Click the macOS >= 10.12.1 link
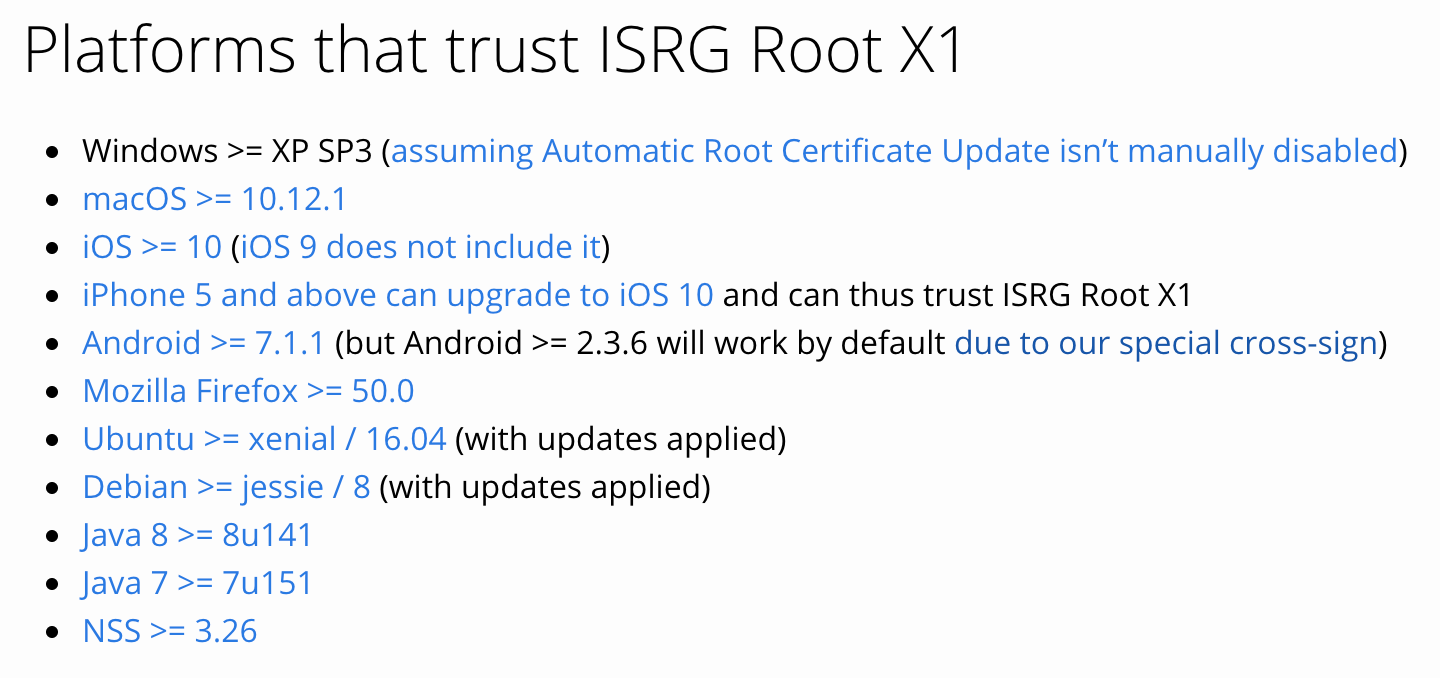This screenshot has width=1440, height=678. [214, 198]
